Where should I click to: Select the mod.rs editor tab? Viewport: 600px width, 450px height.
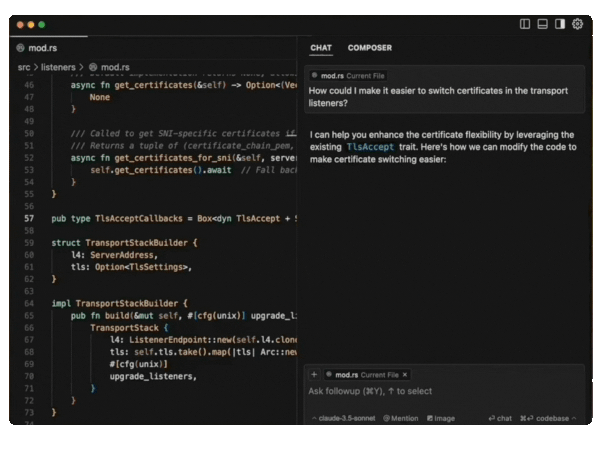(x=37, y=48)
